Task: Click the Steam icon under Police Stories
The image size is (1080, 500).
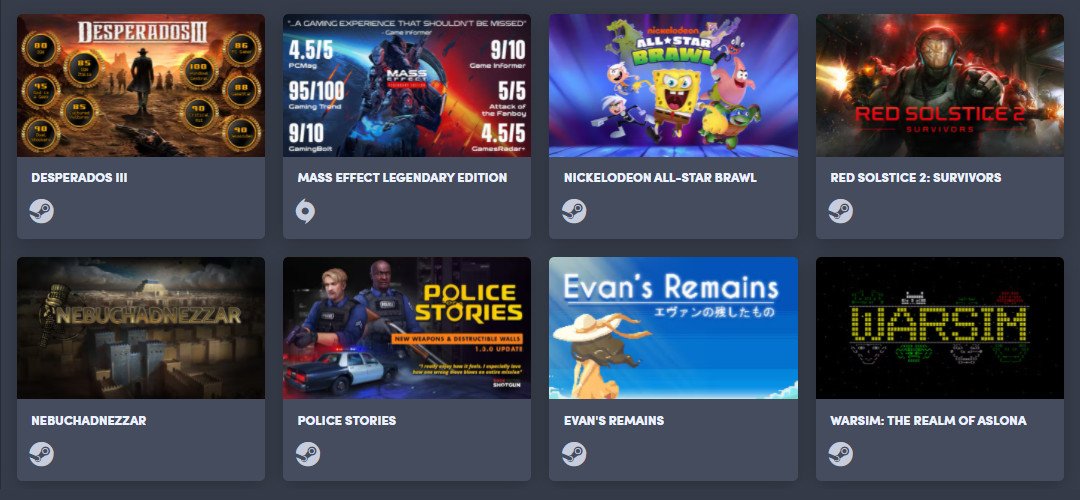Action: 308,454
